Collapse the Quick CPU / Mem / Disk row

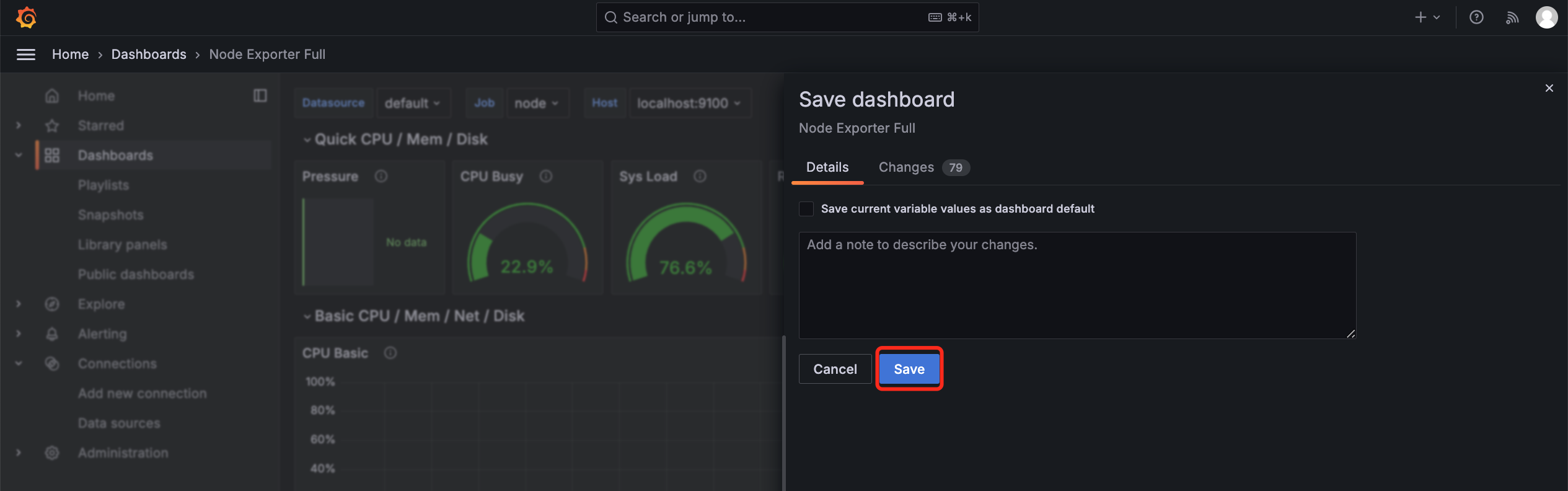pyautogui.click(x=395, y=139)
